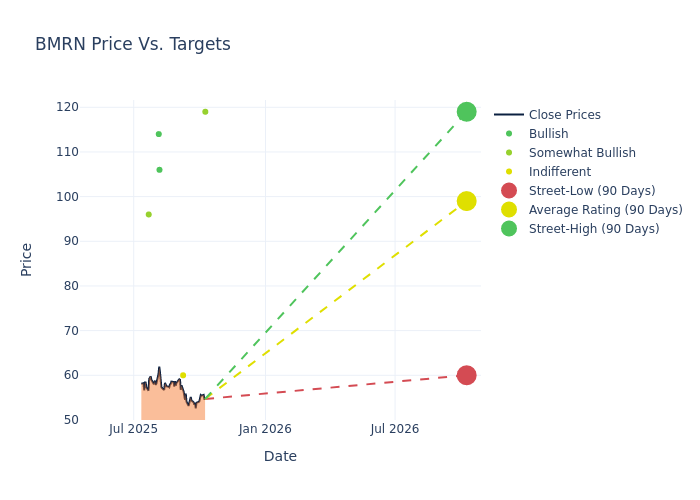700x500 pixels.
Task: Select the Somewhat Bullish dot at price 96
Action: point(149,214)
